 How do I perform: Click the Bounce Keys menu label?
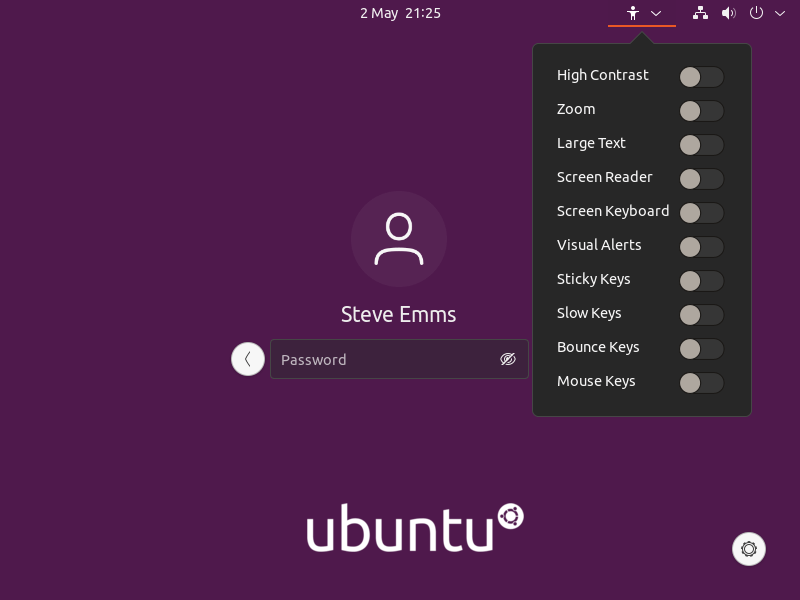[x=598, y=347]
